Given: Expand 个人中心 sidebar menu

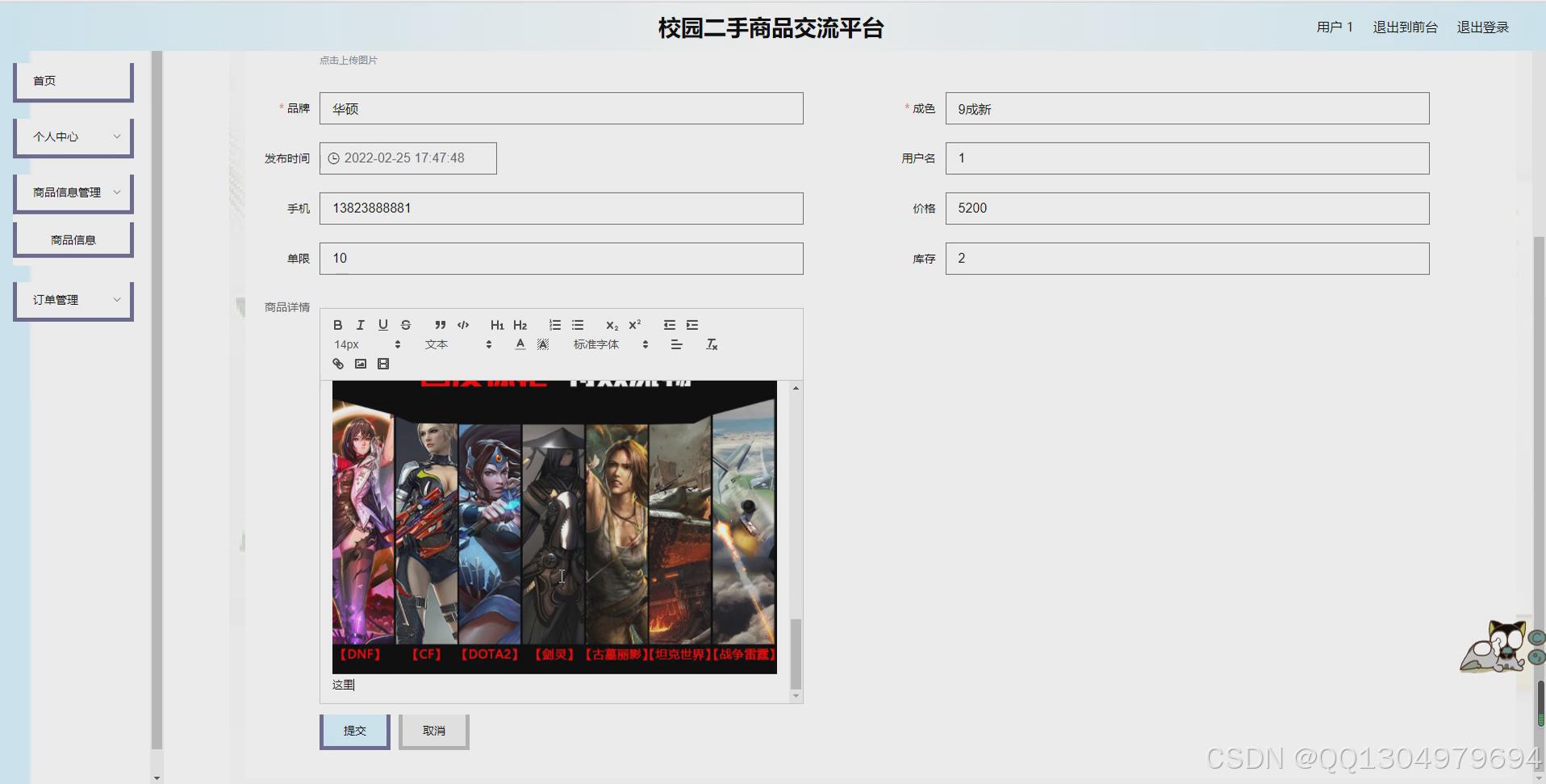Looking at the screenshot, I should pos(73,137).
